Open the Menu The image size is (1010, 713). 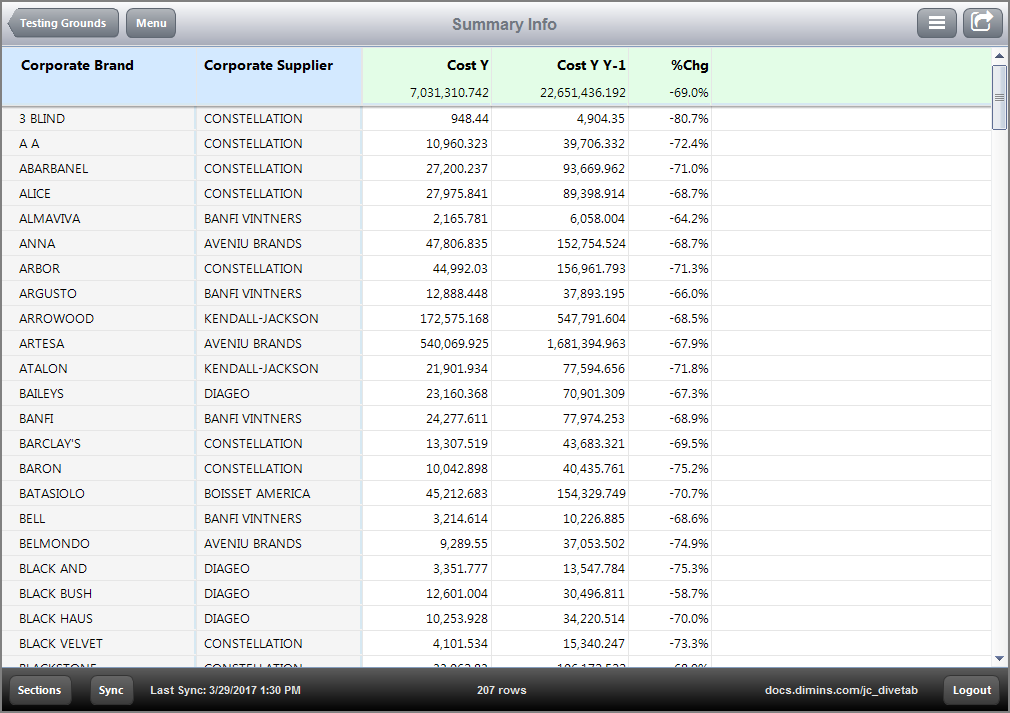[x=150, y=22]
